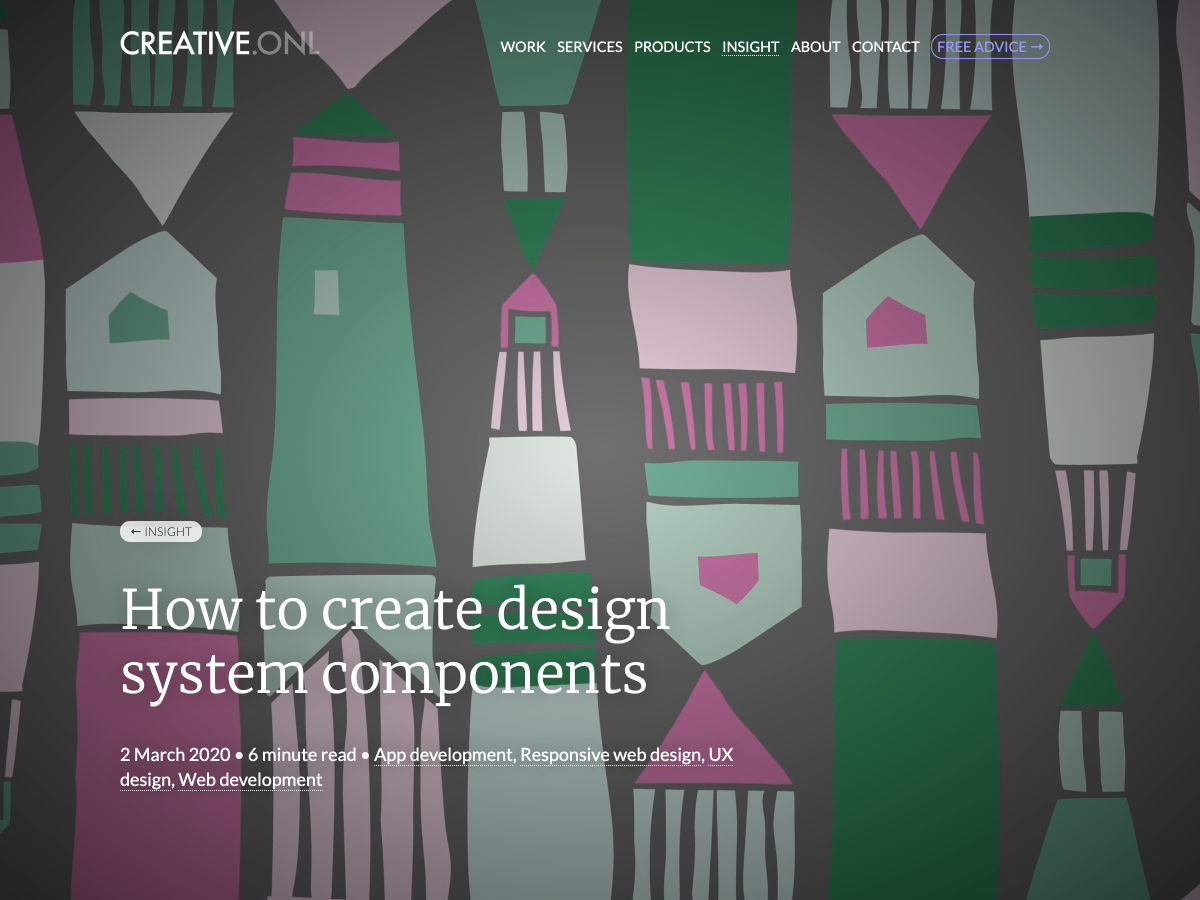The image size is (1200, 900).
Task: Click the Free Advice button
Action: pyautogui.click(x=990, y=46)
